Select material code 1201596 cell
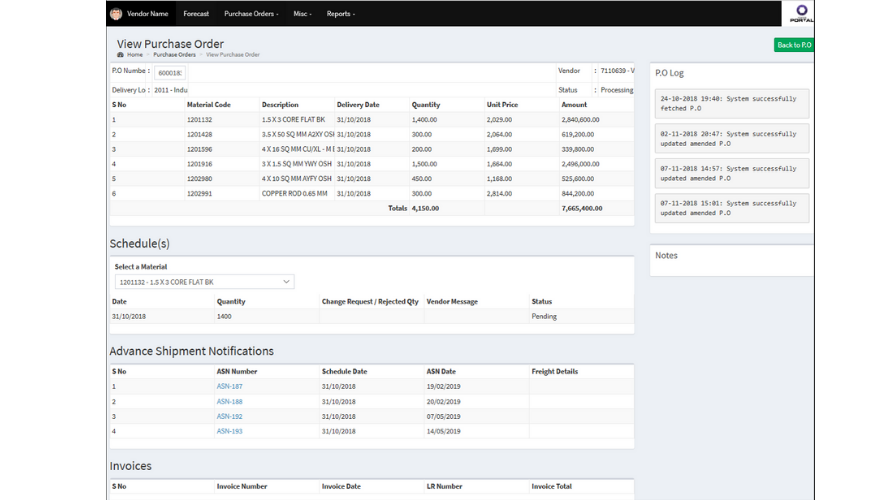The width and height of the screenshot is (890, 500). pyautogui.click(x=199, y=149)
